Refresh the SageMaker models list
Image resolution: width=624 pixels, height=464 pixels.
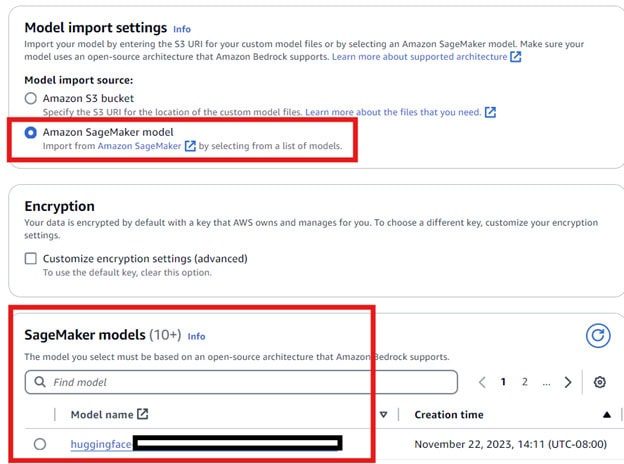(x=598, y=335)
